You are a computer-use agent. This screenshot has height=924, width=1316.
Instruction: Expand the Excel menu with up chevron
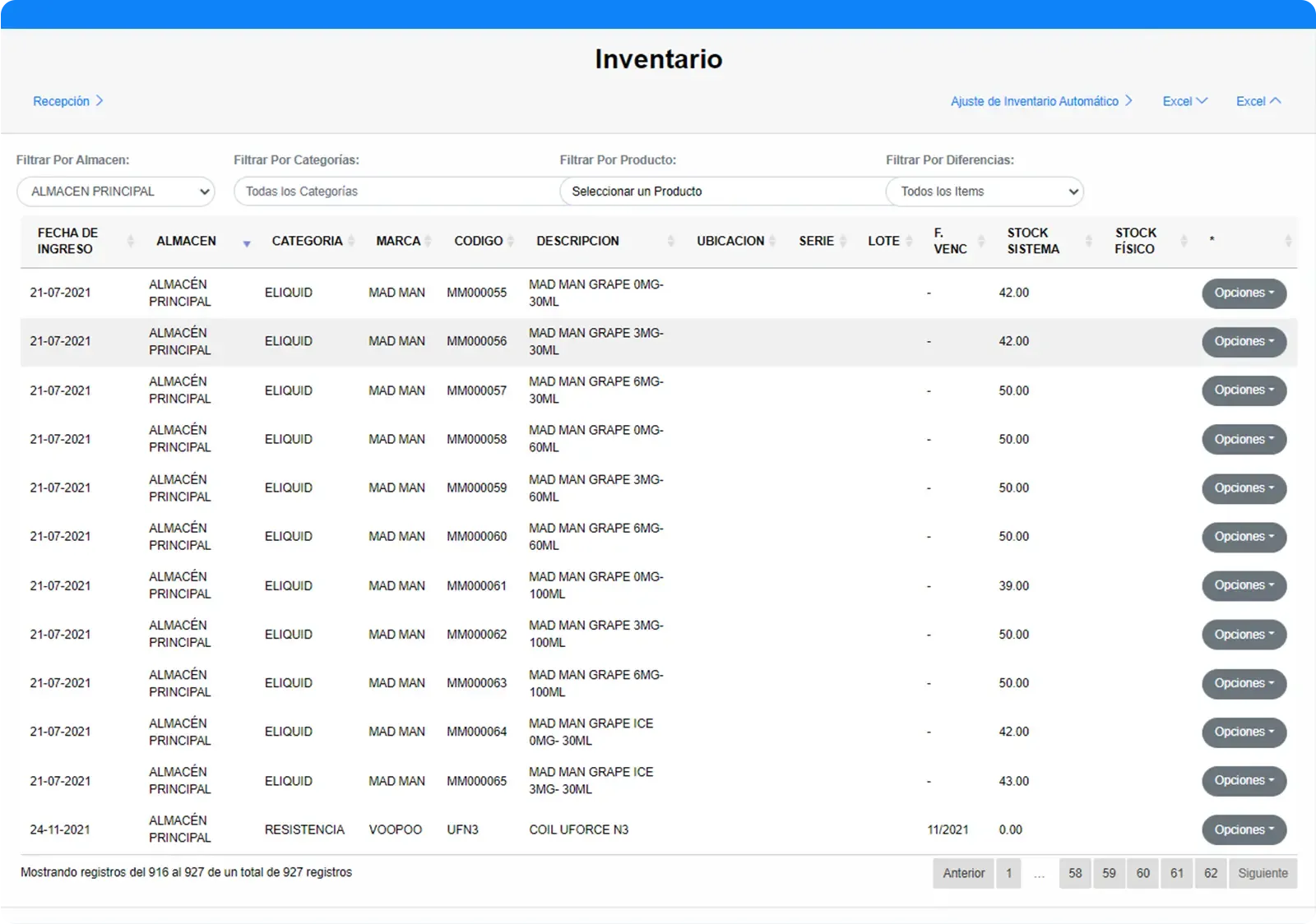[1258, 101]
